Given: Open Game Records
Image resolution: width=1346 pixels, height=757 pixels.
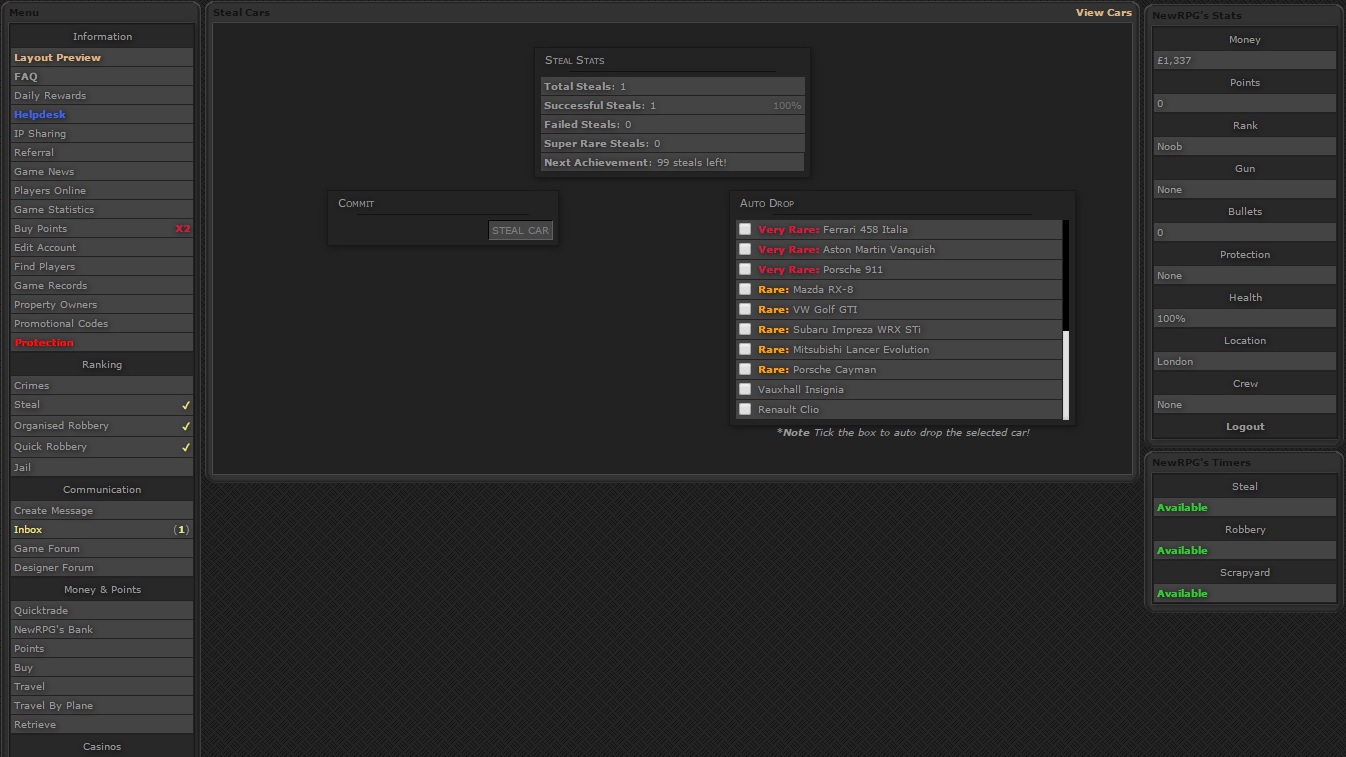Looking at the screenshot, I should (101, 286).
